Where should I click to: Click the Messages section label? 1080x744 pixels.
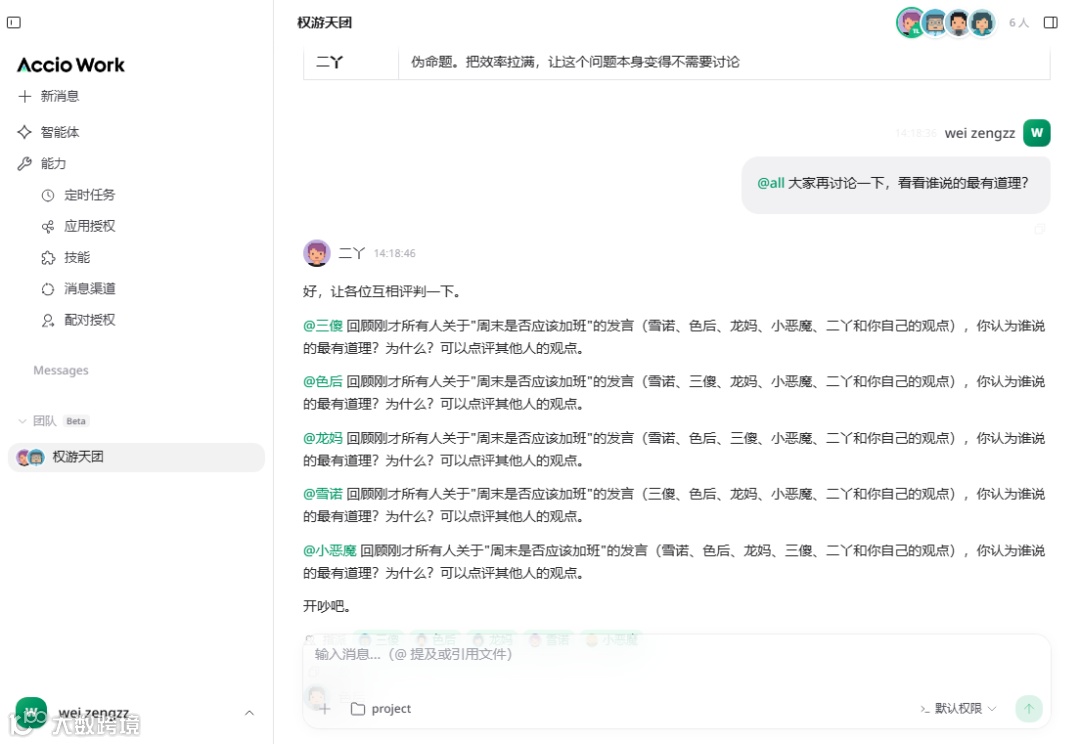pyautogui.click(x=61, y=371)
